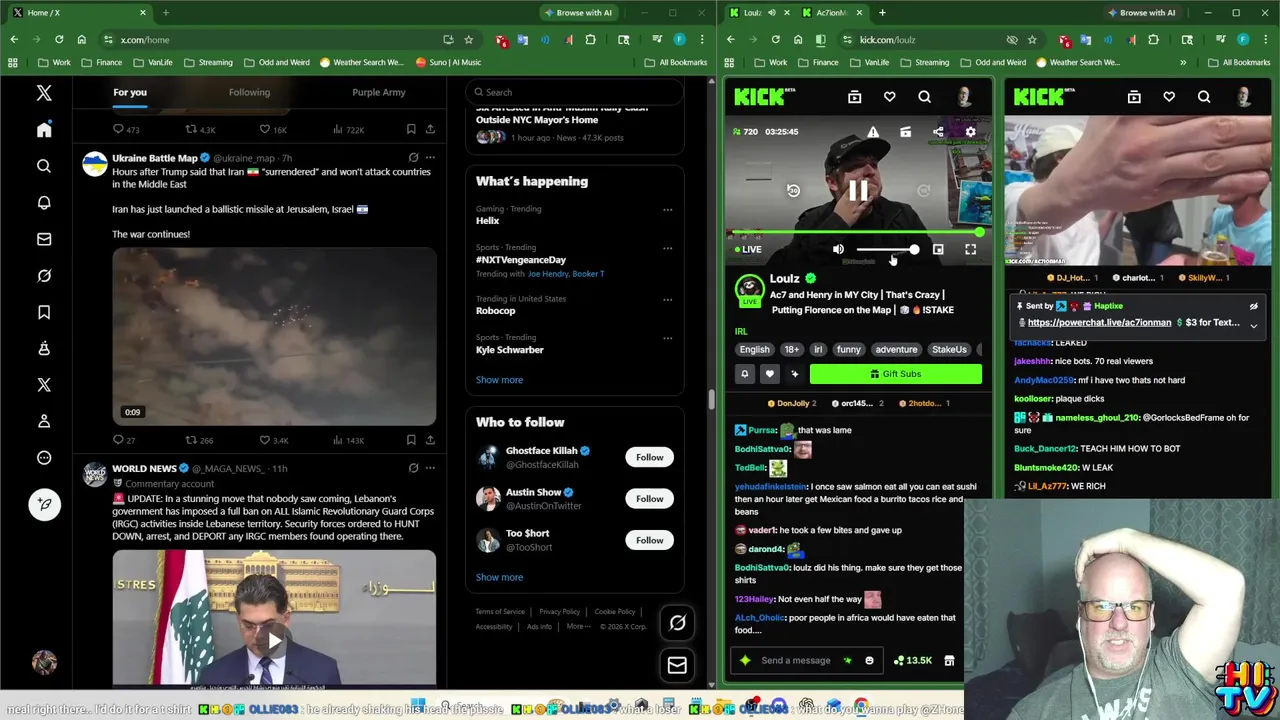The image size is (1280, 720).
Task: Open the X Home icon in sidebar
Action: [44, 130]
